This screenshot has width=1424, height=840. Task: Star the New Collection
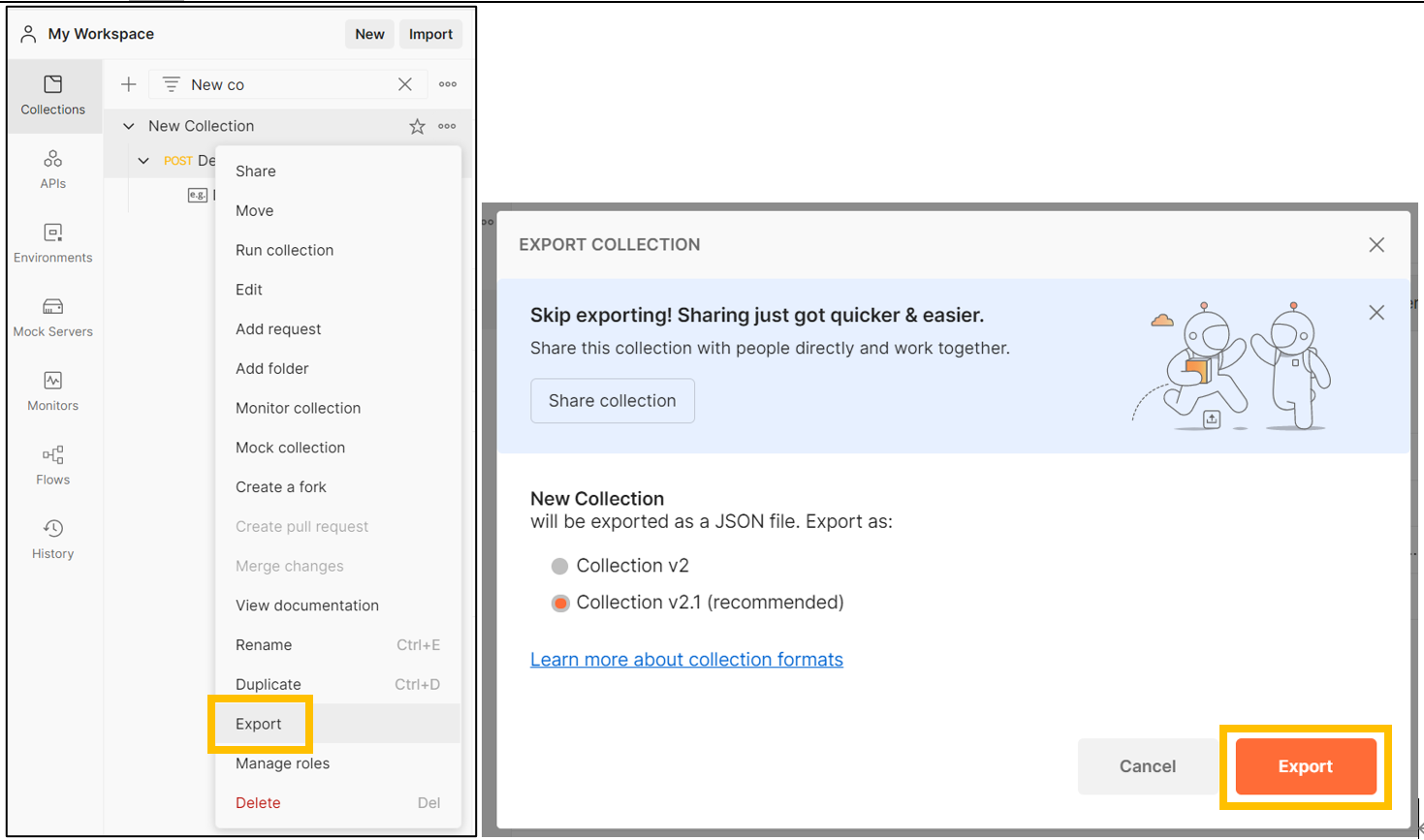click(x=417, y=126)
